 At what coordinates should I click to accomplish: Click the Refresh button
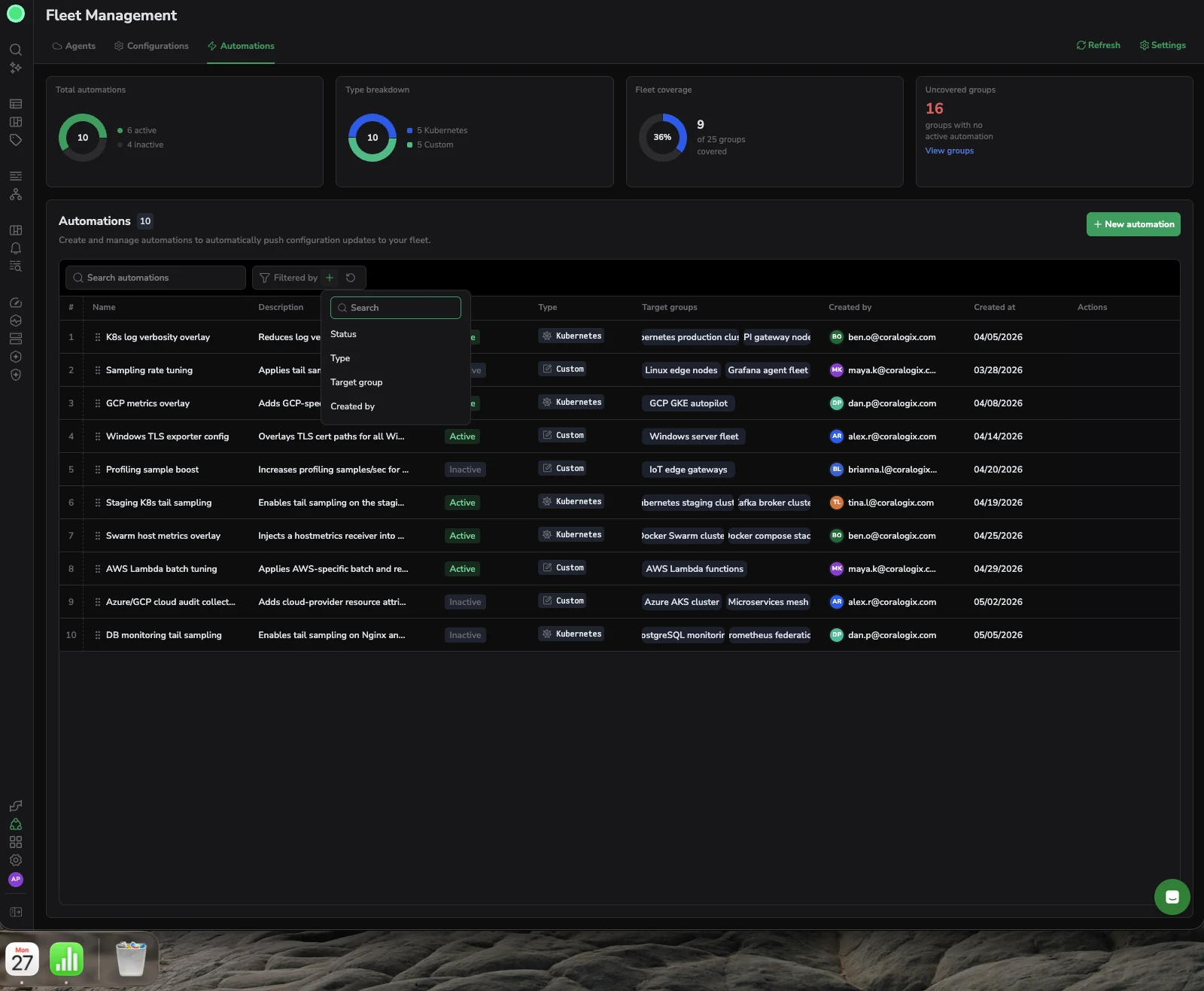(x=1099, y=45)
